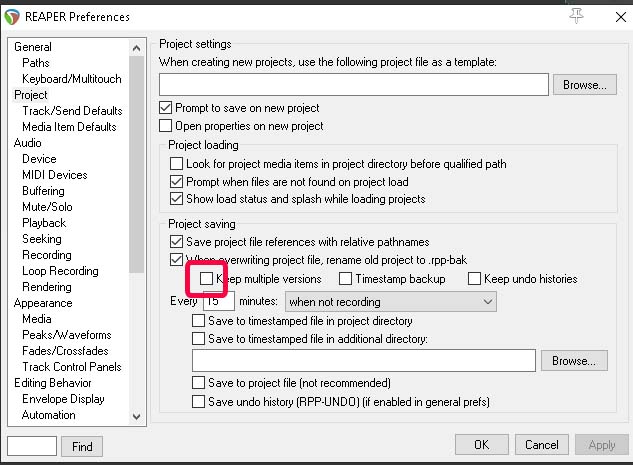The width and height of the screenshot is (633, 465).
Task: Click the REAPER logo icon in title bar
Action: [12, 17]
